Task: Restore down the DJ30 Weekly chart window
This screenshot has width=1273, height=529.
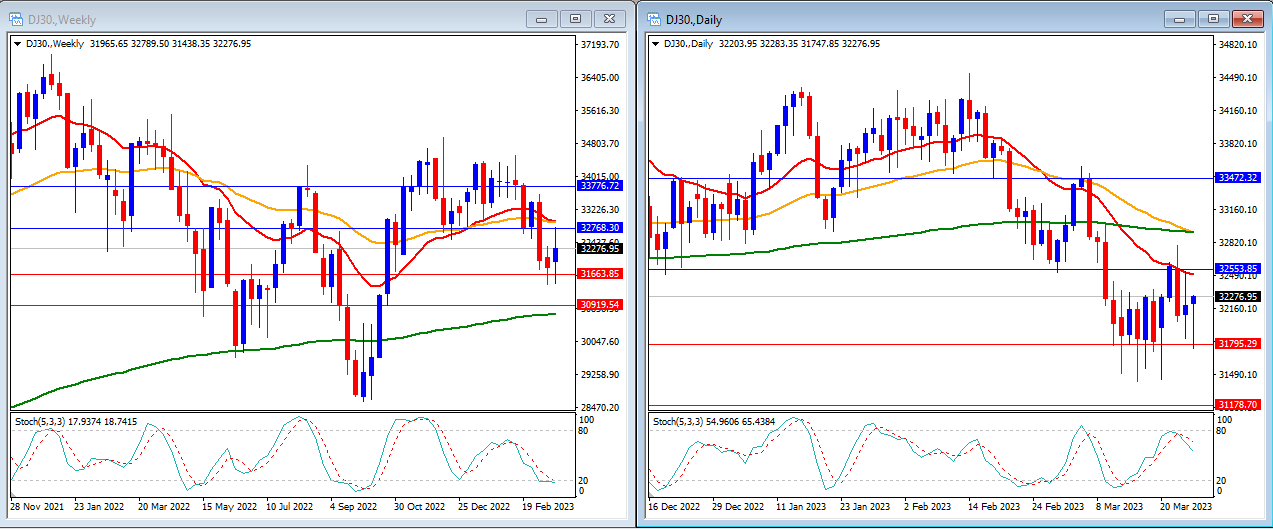Action: (x=575, y=18)
